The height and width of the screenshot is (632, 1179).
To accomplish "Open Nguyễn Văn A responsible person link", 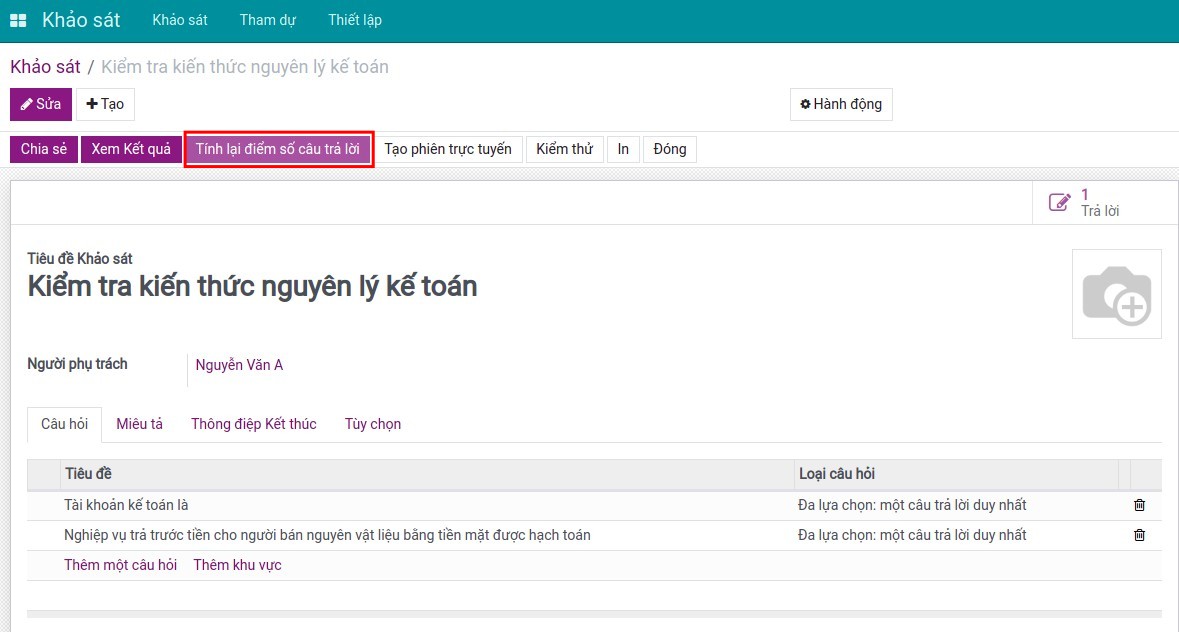I will [239, 365].
